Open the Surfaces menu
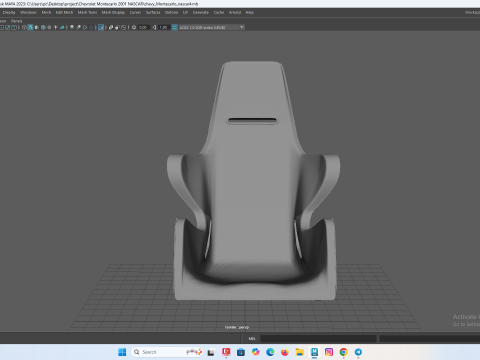This screenshot has width=480, height=360. 153,12
